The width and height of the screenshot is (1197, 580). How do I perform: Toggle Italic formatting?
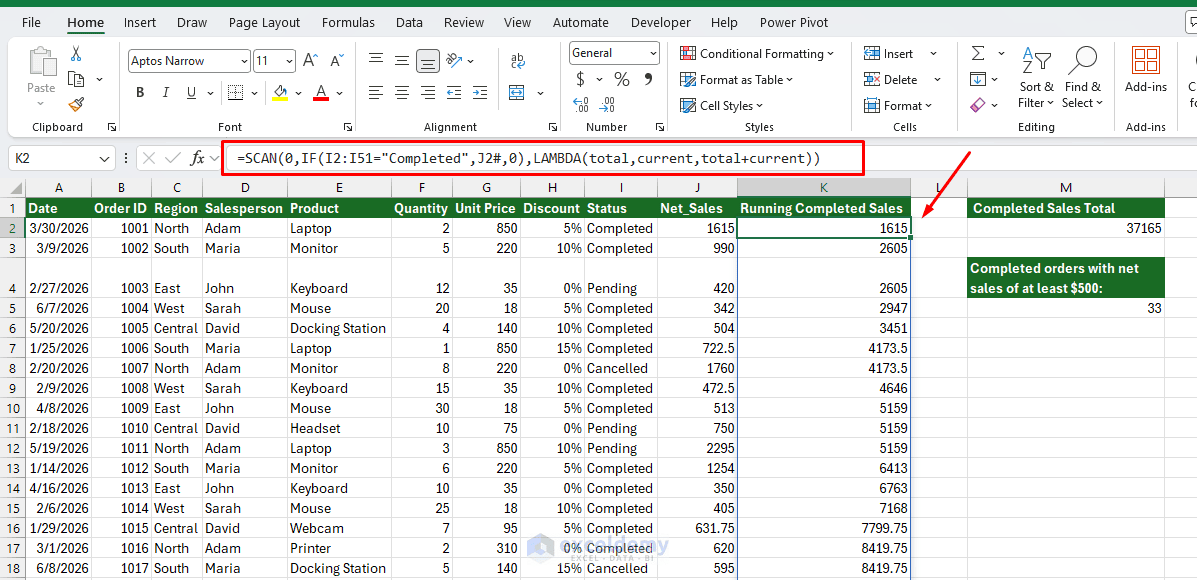(166, 92)
